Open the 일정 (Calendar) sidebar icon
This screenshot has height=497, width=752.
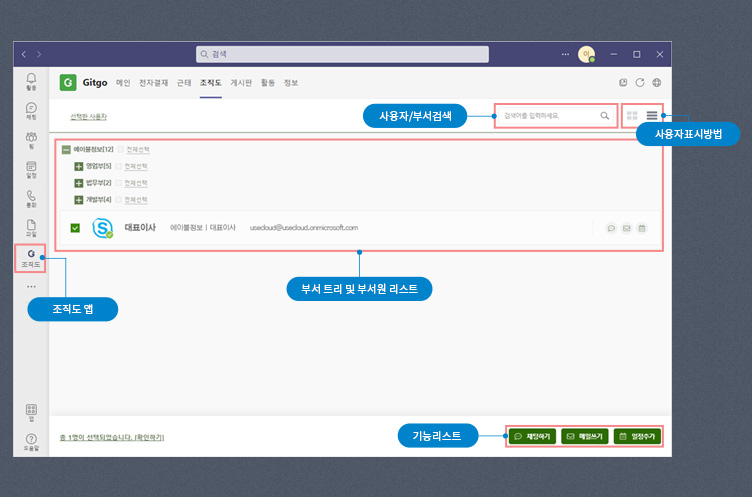[31, 169]
